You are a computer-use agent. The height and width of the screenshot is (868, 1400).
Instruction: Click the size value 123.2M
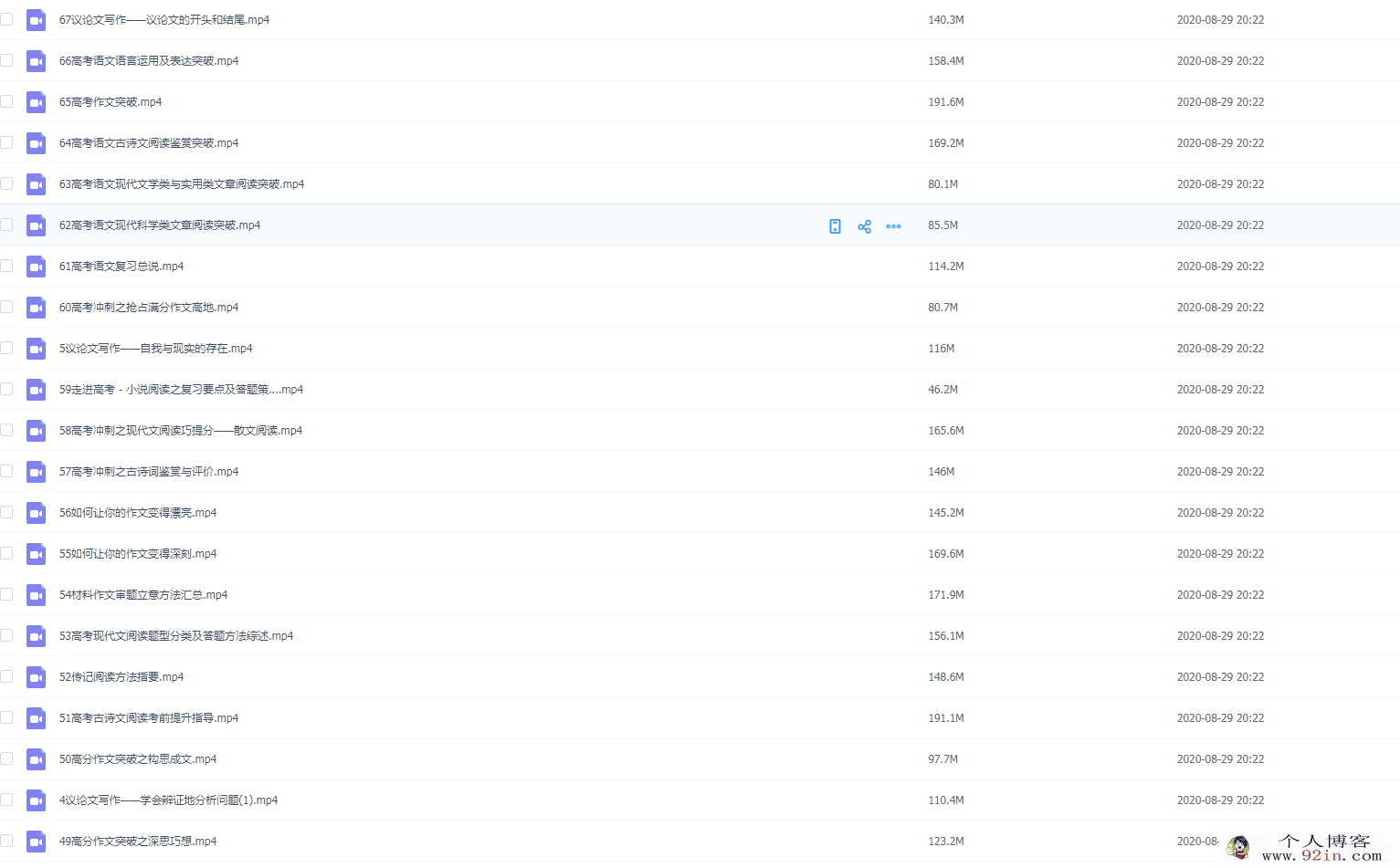[946, 842]
